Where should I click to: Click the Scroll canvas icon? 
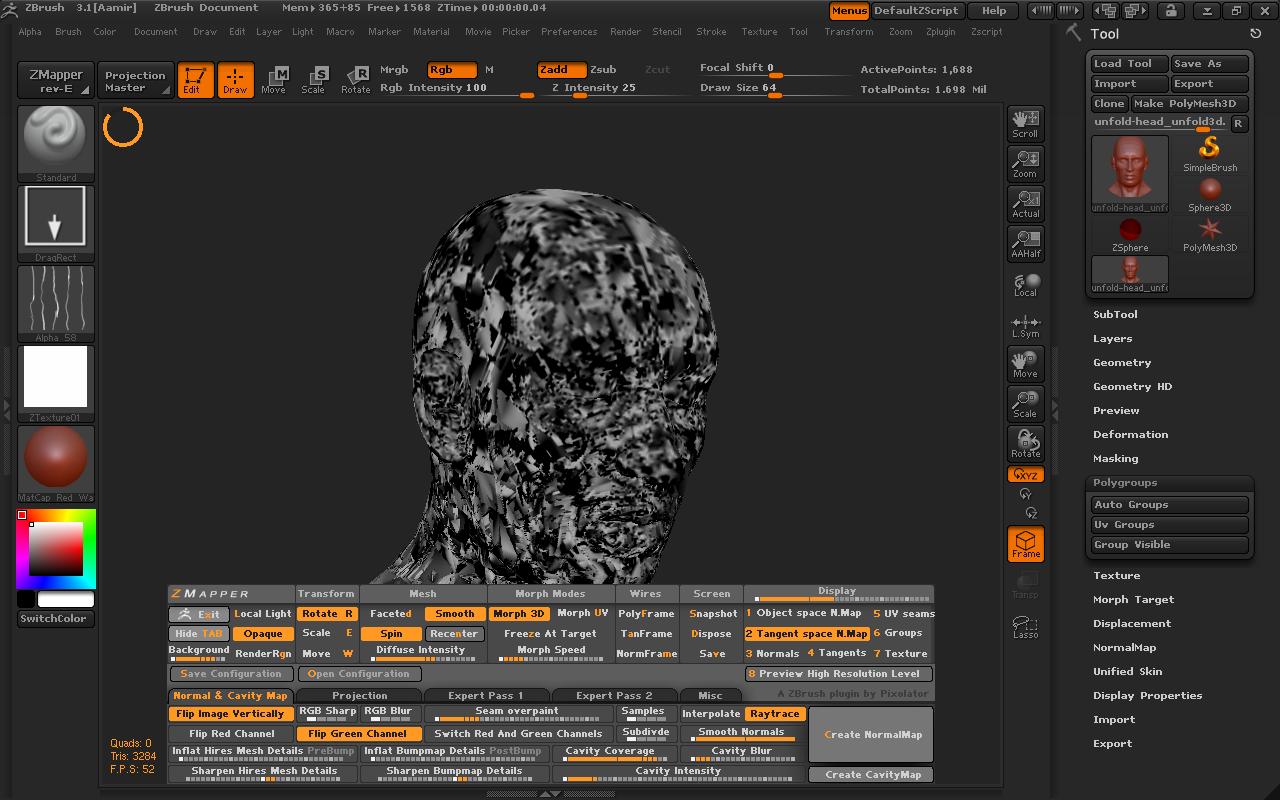coord(1025,123)
